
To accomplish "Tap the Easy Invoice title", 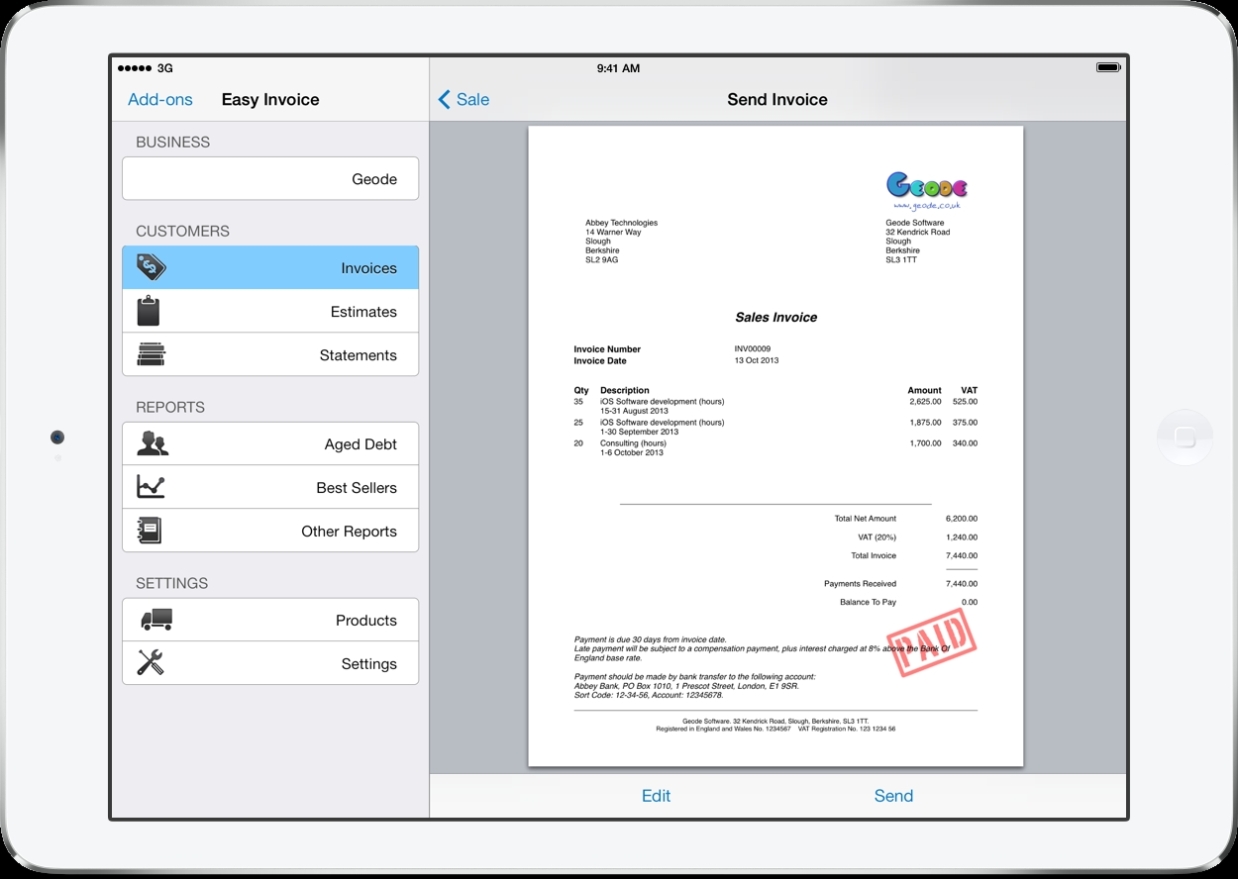I will click(x=270, y=100).
